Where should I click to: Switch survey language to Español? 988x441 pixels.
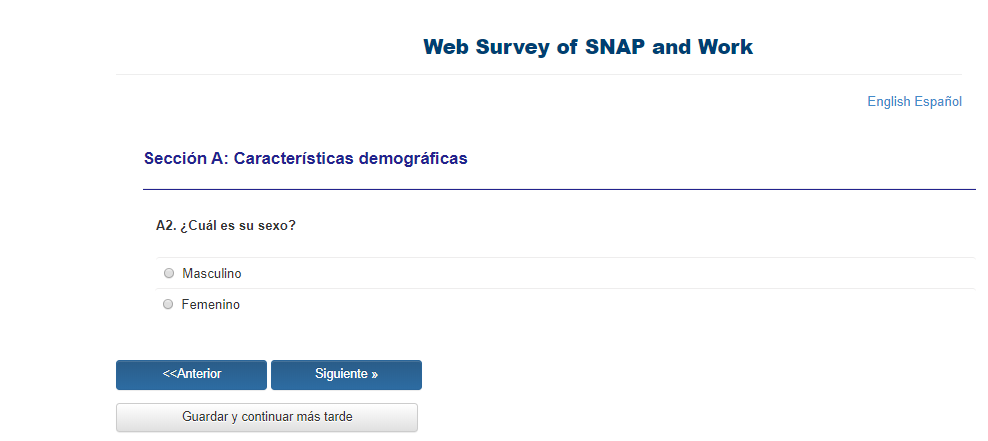tap(938, 101)
